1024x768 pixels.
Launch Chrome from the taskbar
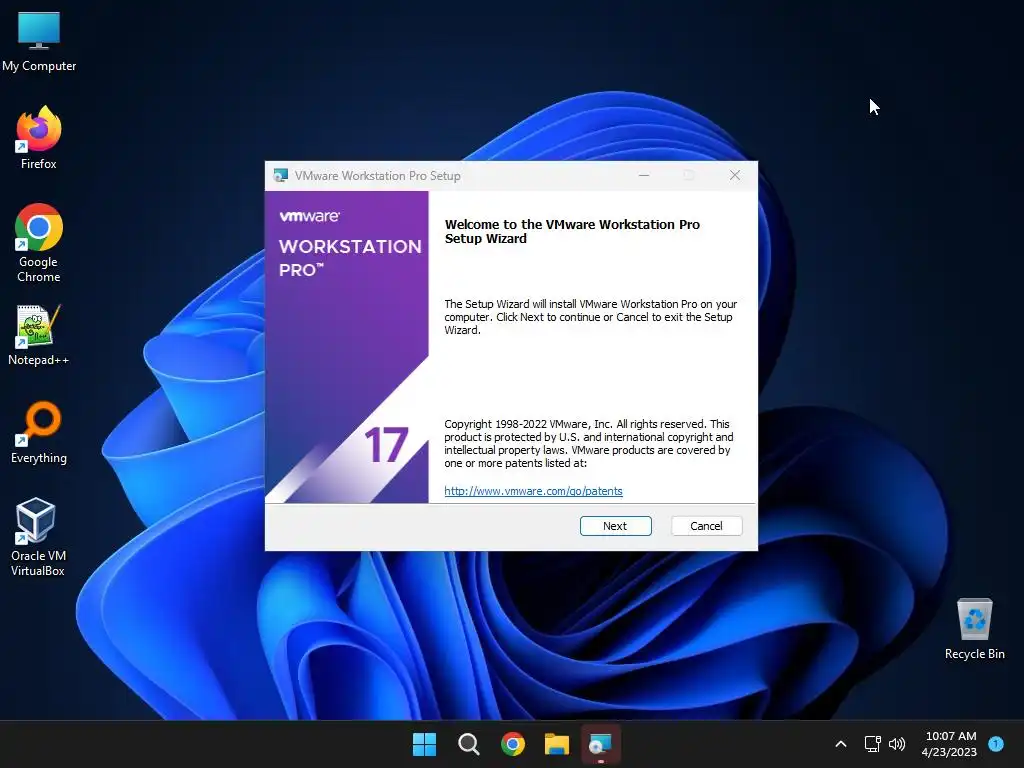point(513,744)
